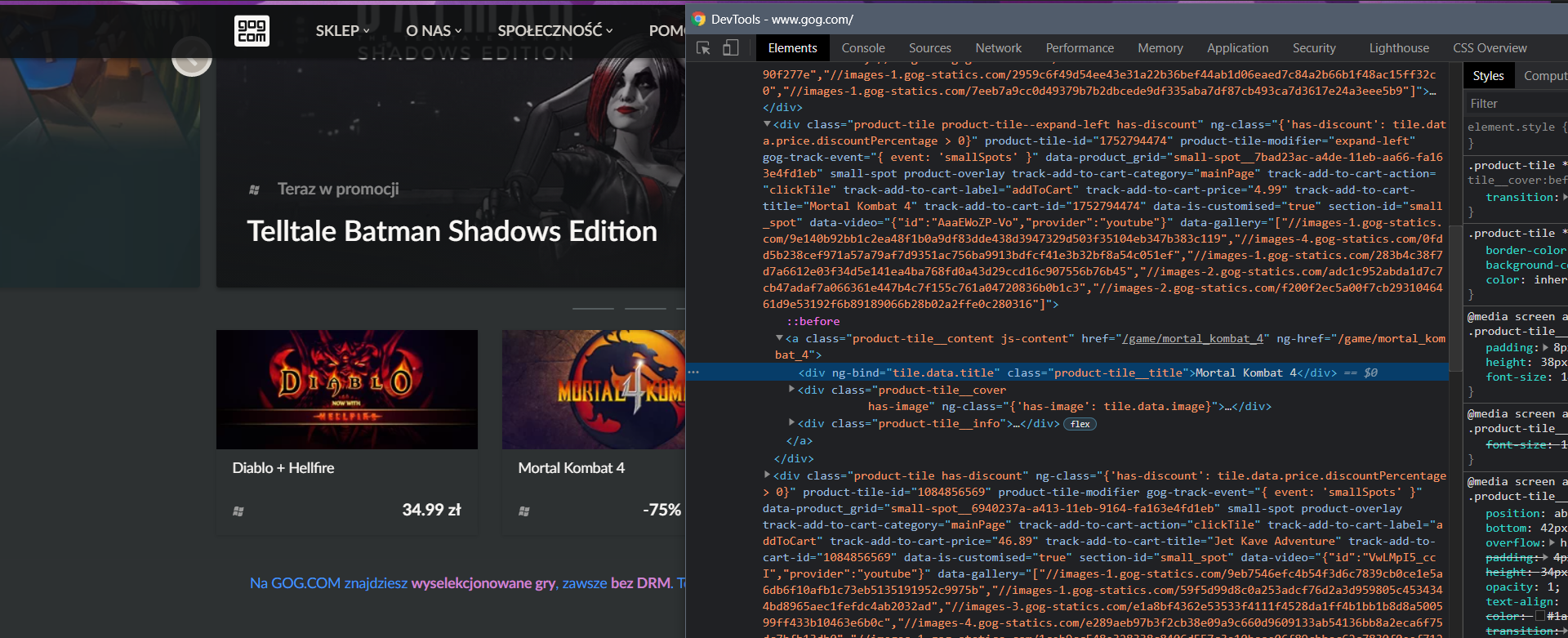The image size is (1568, 638).
Task: Select the Computed sidebar tab
Action: (1543, 76)
